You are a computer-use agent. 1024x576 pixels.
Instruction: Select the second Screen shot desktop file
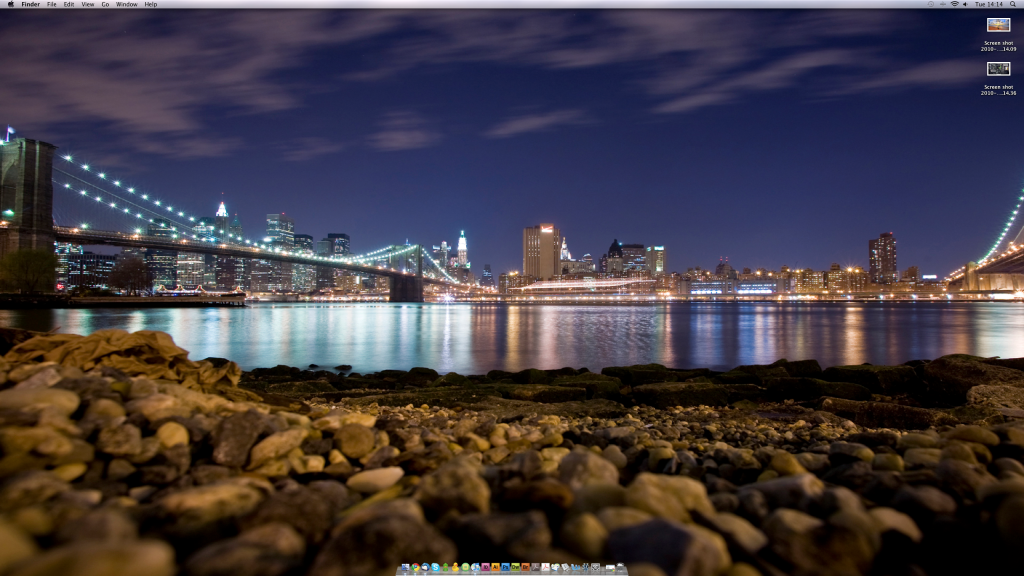pos(998,69)
